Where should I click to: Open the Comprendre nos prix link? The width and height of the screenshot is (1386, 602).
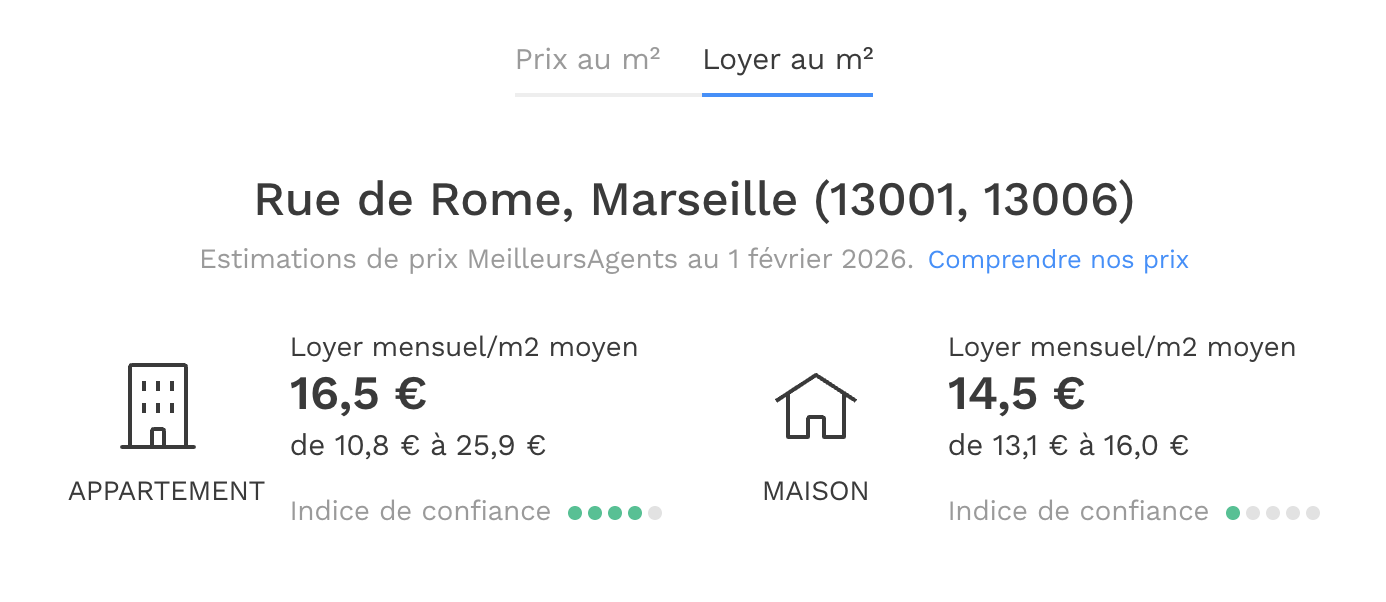click(x=1058, y=260)
